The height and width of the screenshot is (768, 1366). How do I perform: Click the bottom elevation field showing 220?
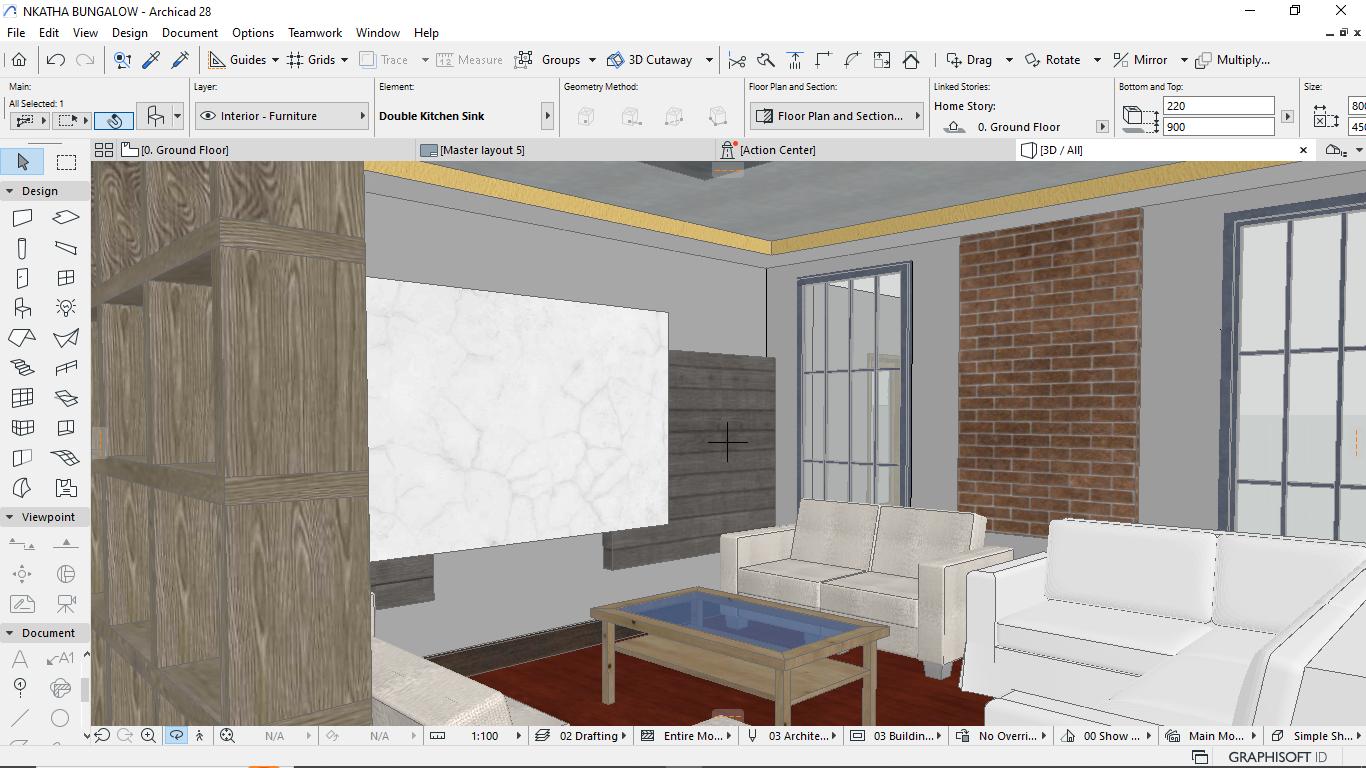point(1218,106)
